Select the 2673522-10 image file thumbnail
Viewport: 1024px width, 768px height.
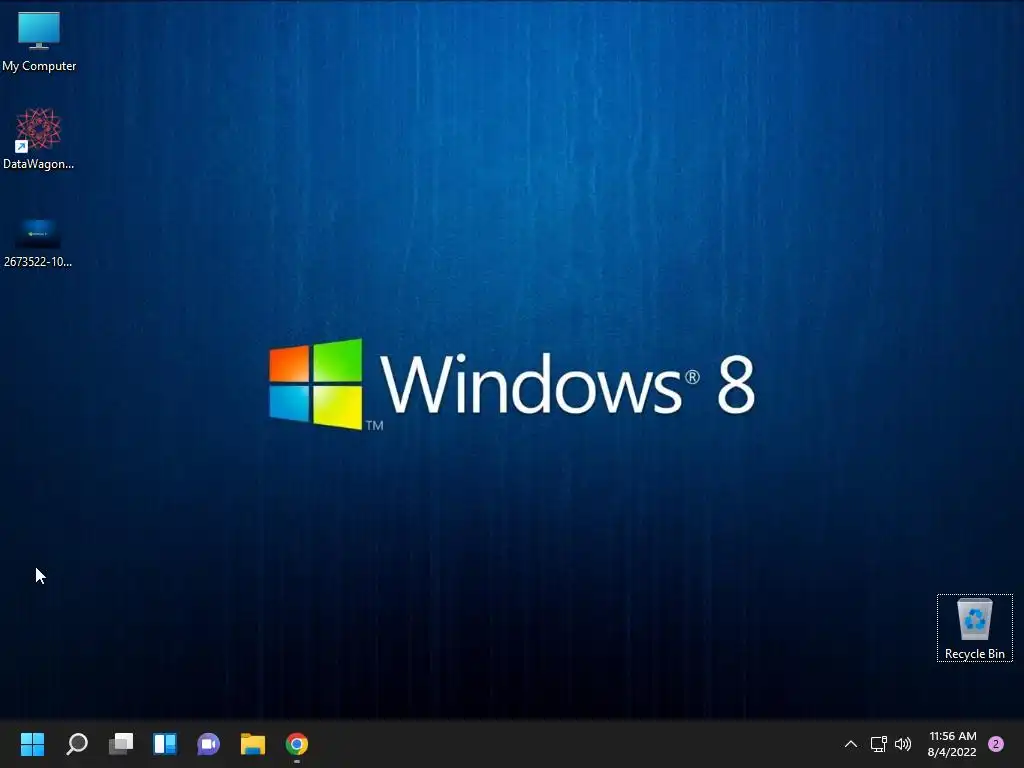click(x=38, y=234)
